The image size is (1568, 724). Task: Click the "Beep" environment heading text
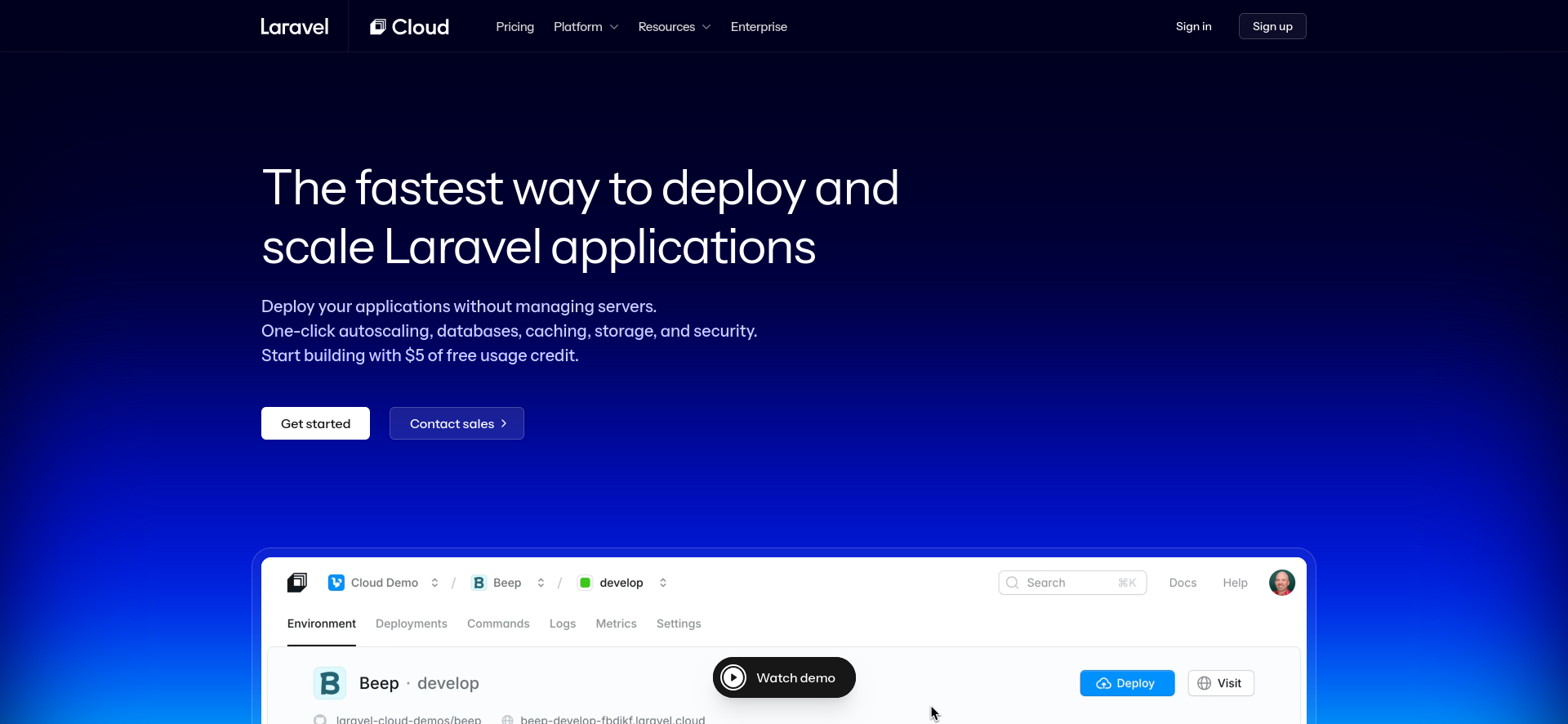coord(379,683)
